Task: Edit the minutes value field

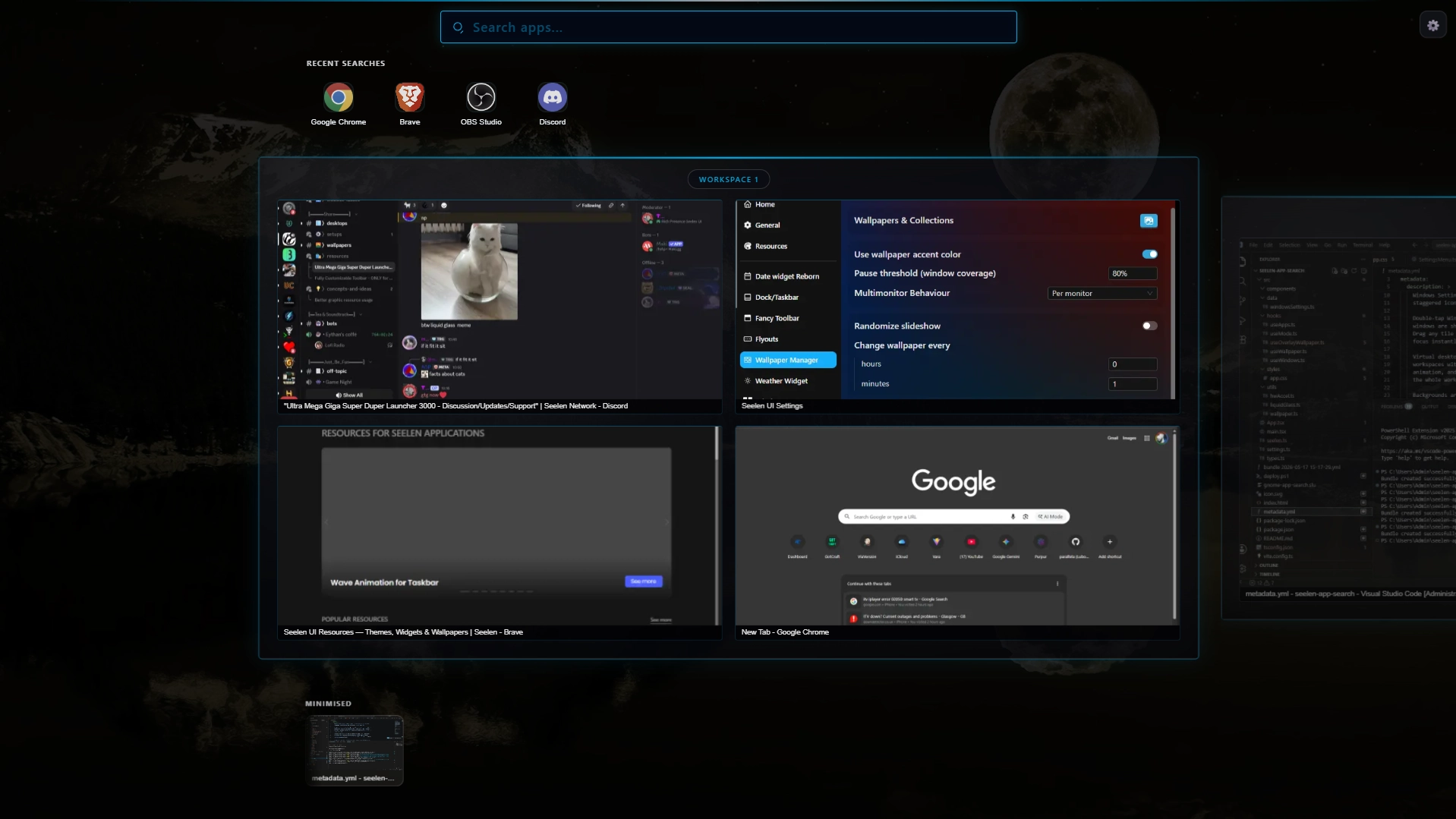Action: pyautogui.click(x=1132, y=384)
